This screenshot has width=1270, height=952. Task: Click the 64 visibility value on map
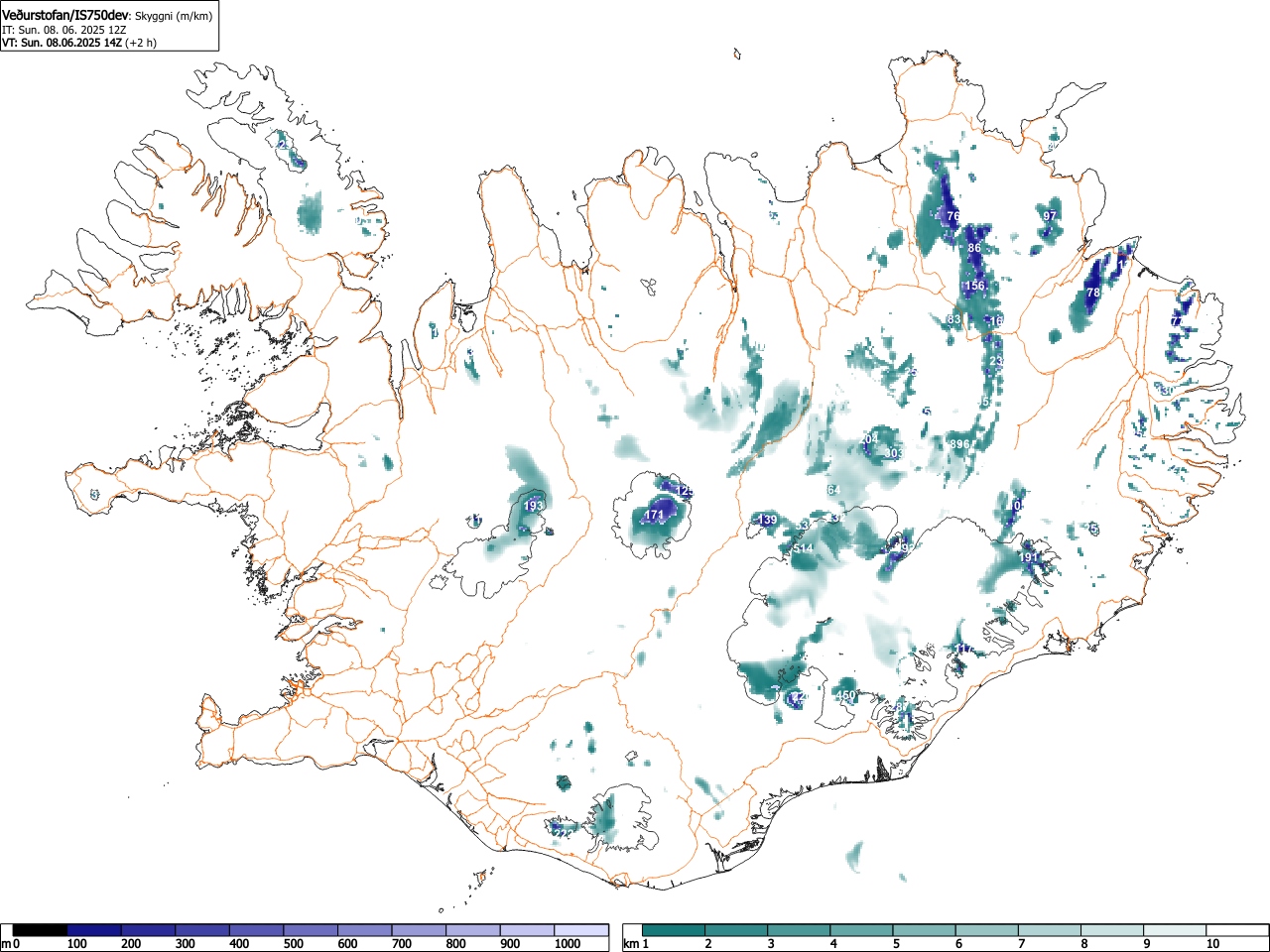(833, 490)
